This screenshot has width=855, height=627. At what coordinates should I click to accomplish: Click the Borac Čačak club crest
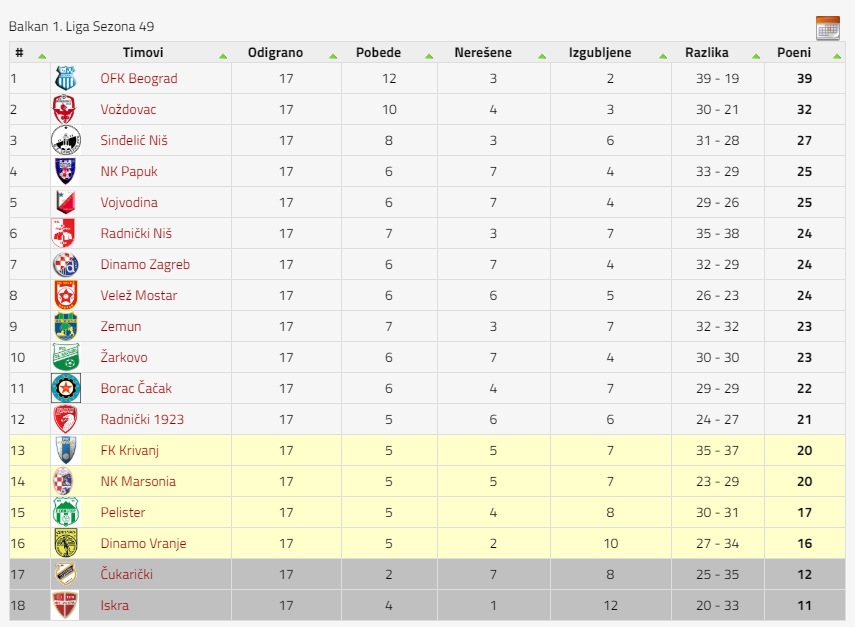point(66,388)
